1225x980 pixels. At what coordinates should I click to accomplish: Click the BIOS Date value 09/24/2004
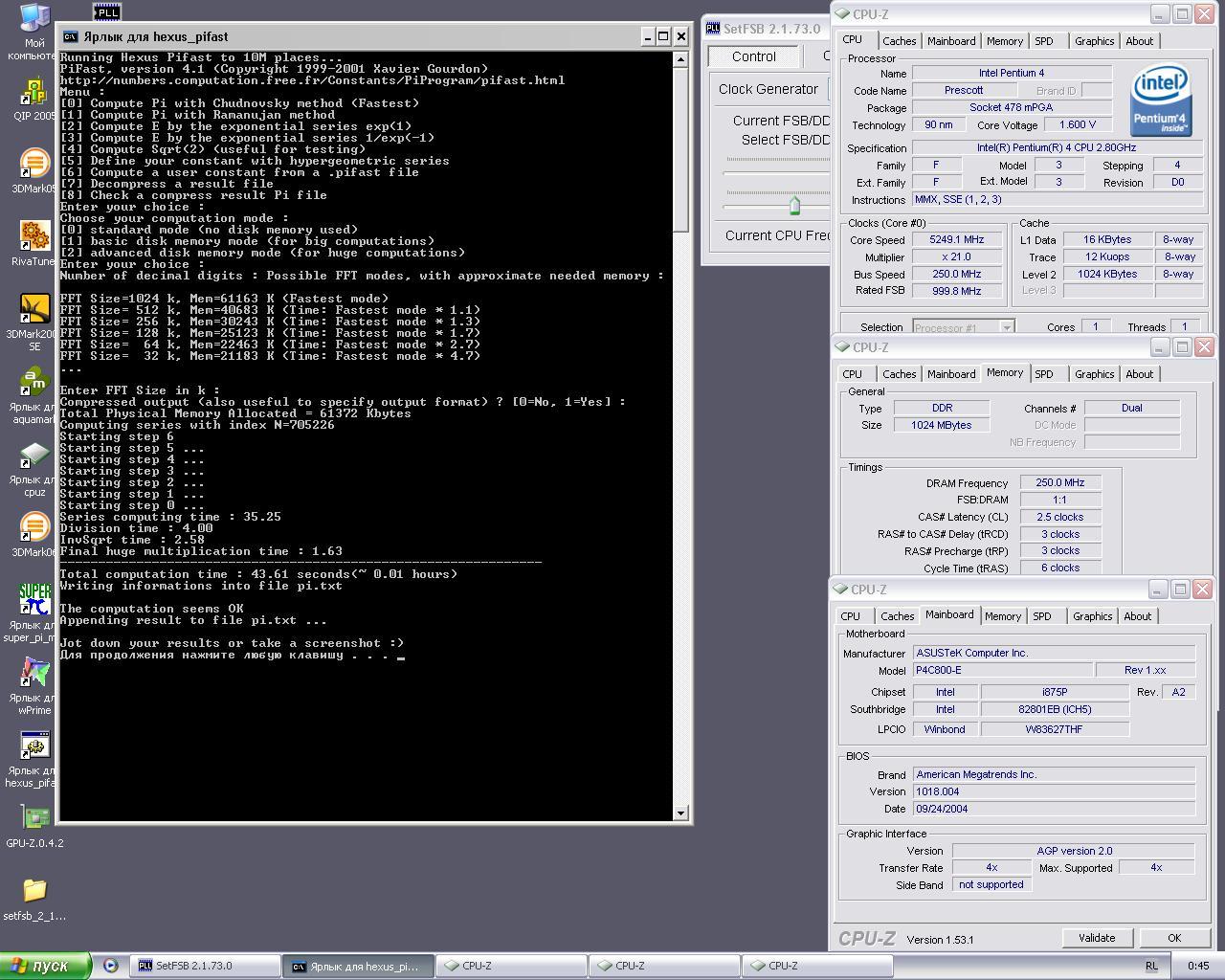(1054, 809)
